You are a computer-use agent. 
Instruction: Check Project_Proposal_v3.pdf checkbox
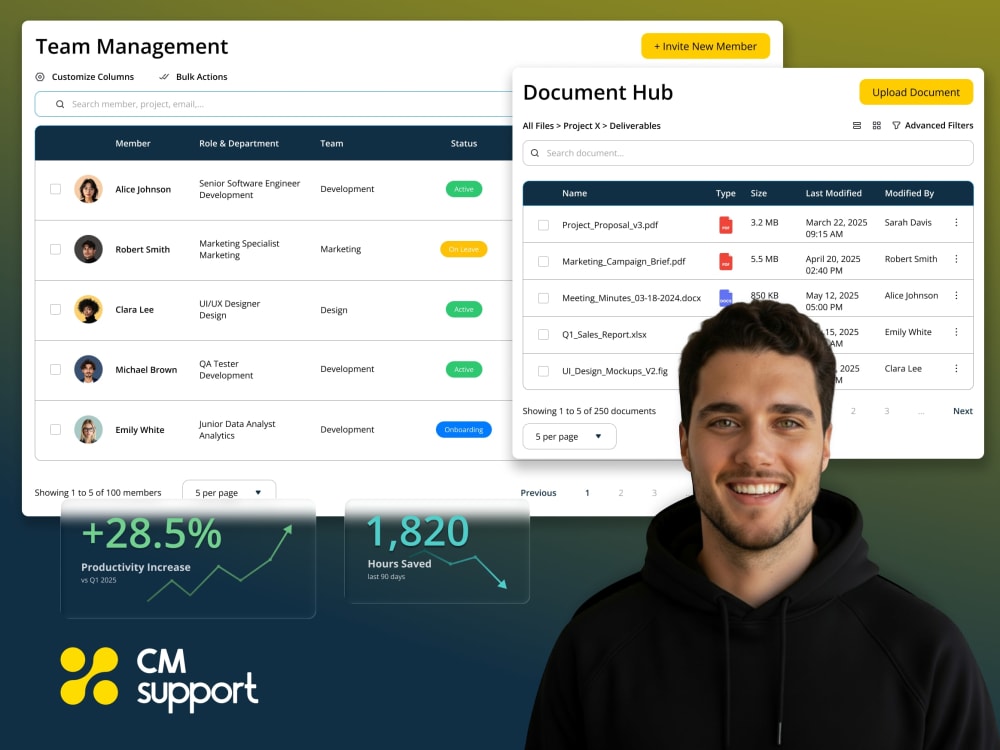(543, 225)
